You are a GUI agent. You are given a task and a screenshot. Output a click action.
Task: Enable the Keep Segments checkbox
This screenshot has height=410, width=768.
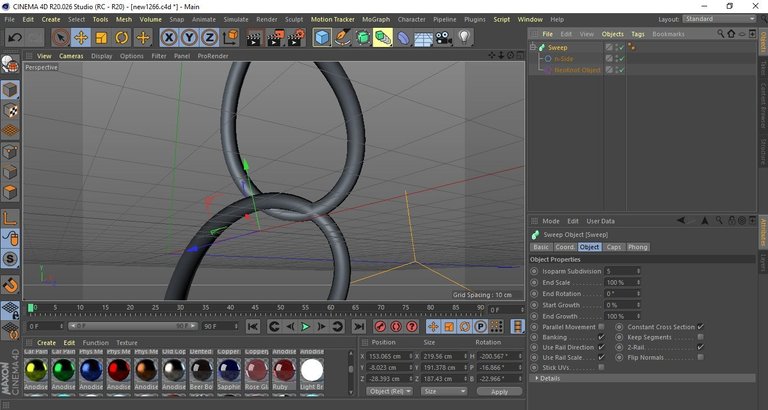(x=700, y=337)
